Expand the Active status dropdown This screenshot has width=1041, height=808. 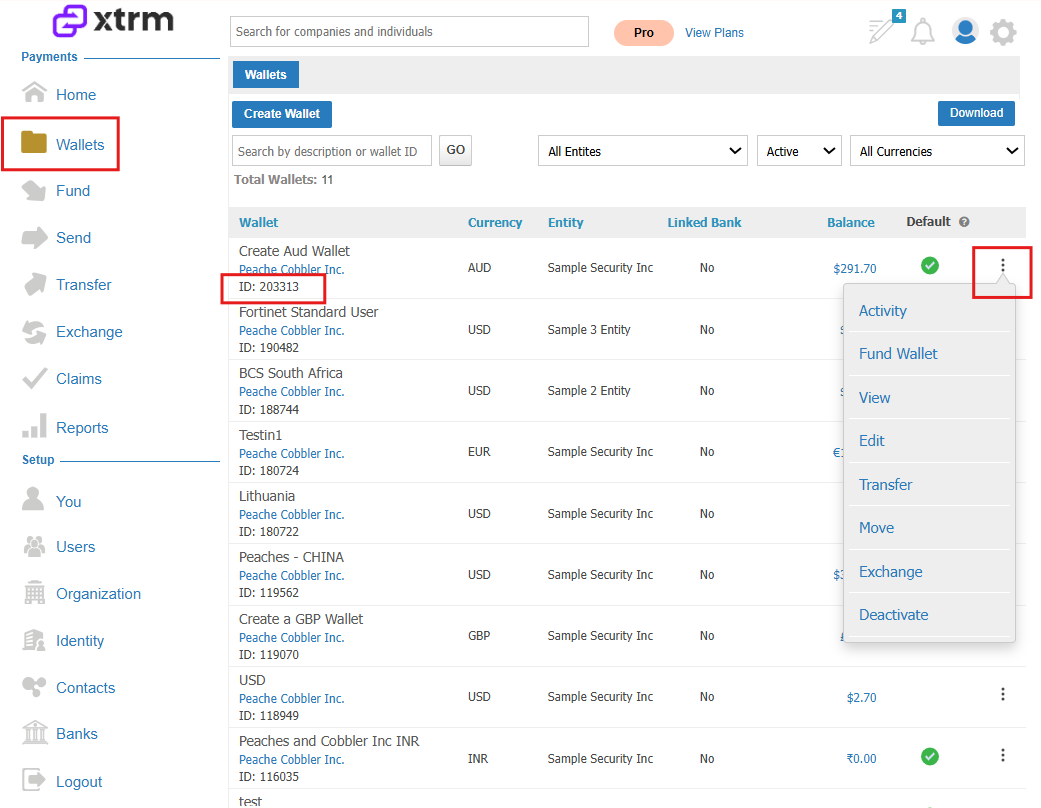799,151
